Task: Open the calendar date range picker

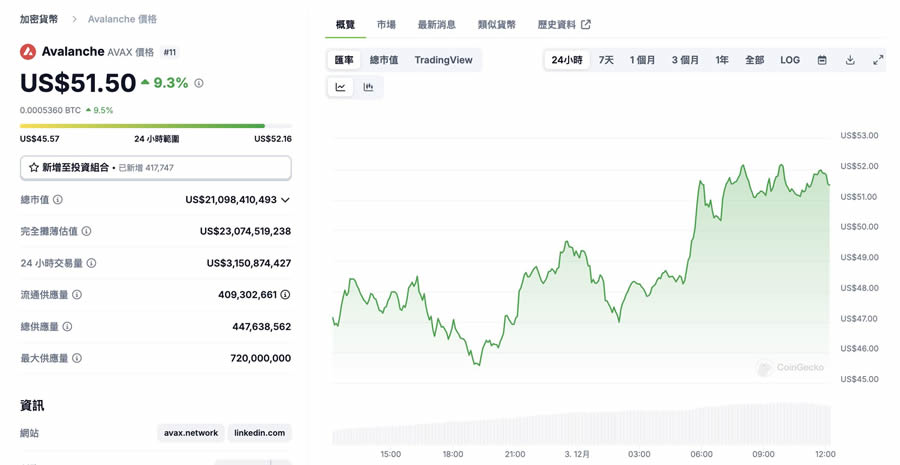Action: point(822,60)
